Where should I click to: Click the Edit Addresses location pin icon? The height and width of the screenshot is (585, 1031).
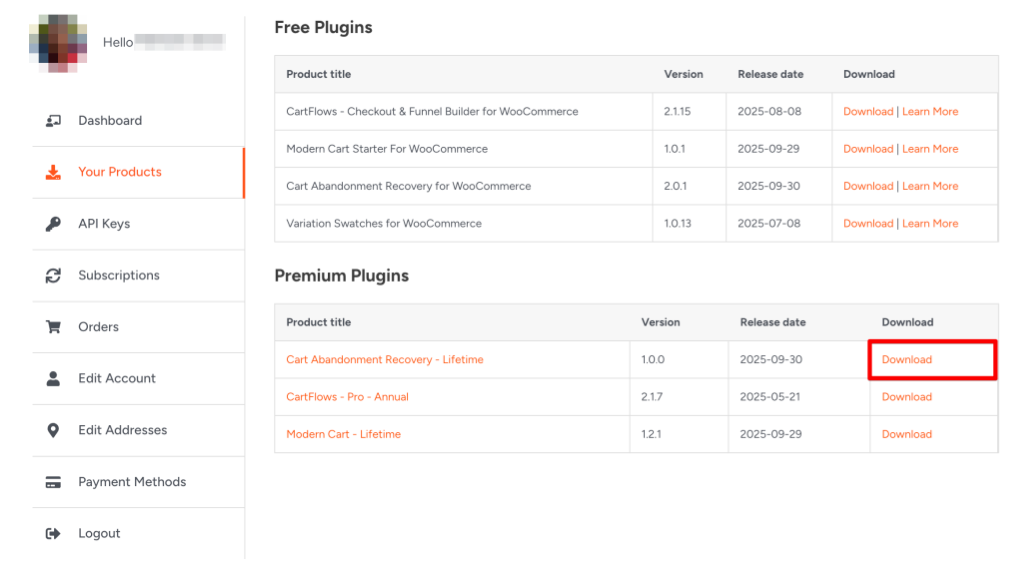coord(53,430)
